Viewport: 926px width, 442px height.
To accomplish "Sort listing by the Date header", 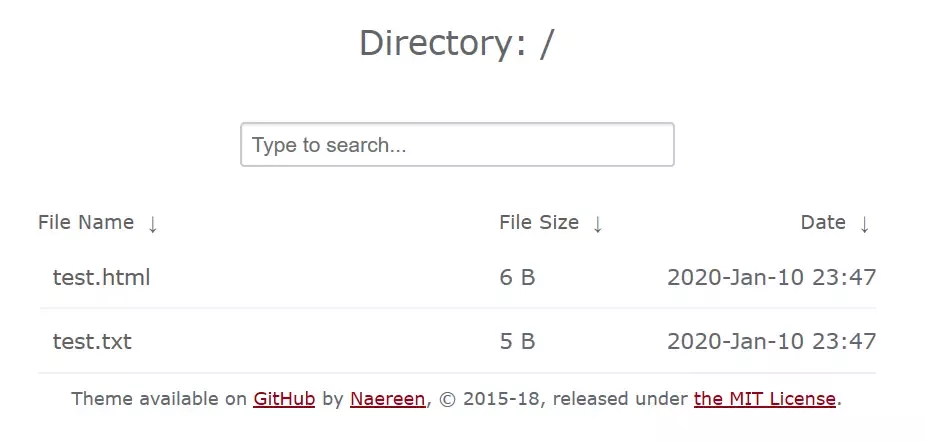I will [x=823, y=223].
